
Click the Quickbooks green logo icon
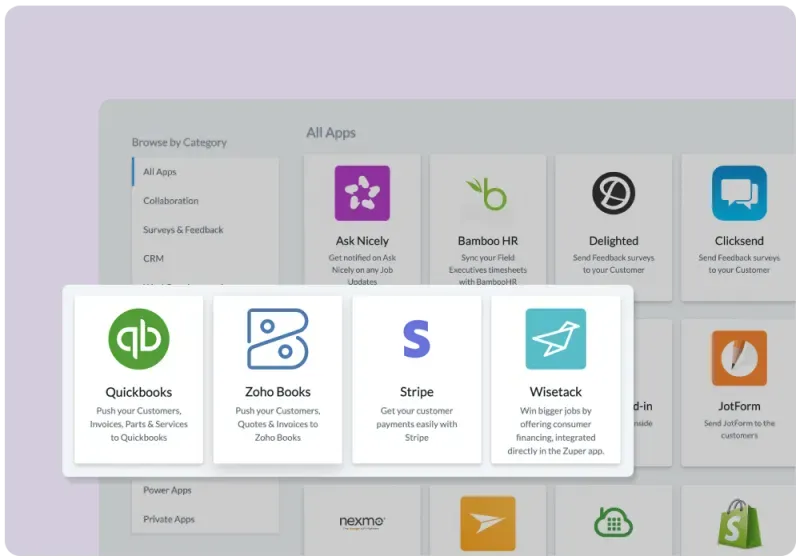coord(139,339)
